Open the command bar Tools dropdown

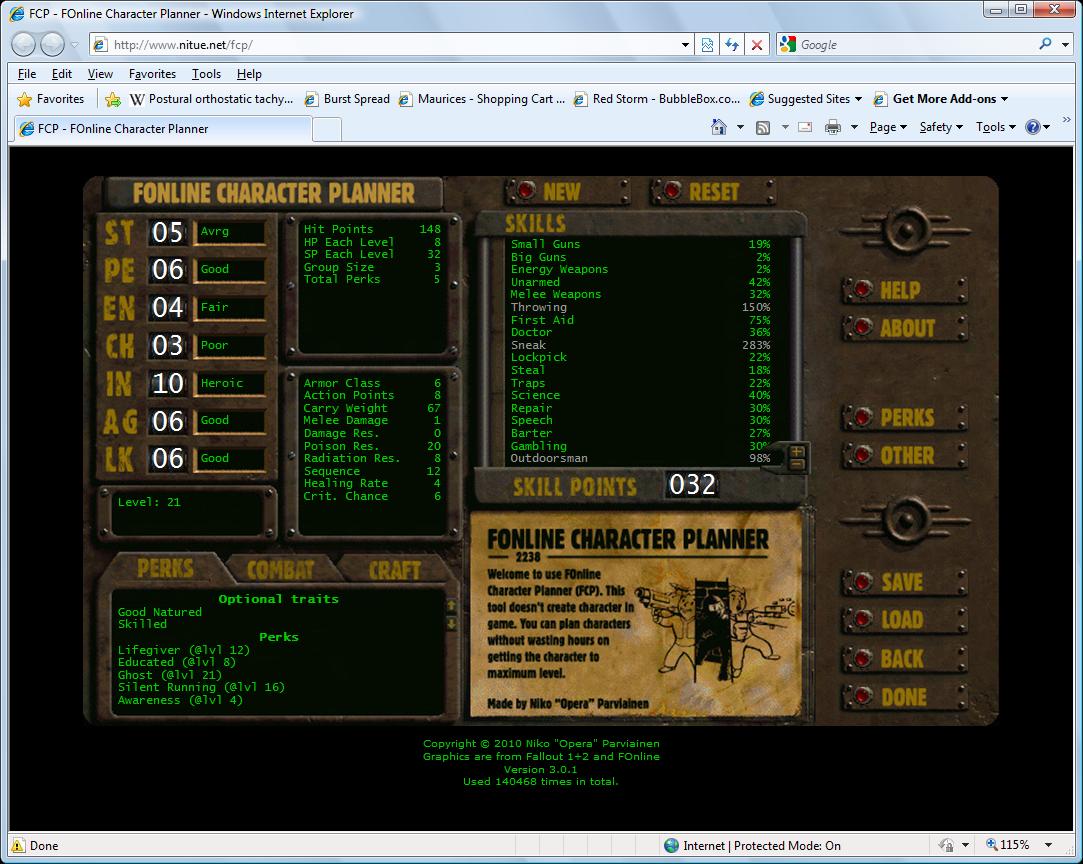[996, 127]
